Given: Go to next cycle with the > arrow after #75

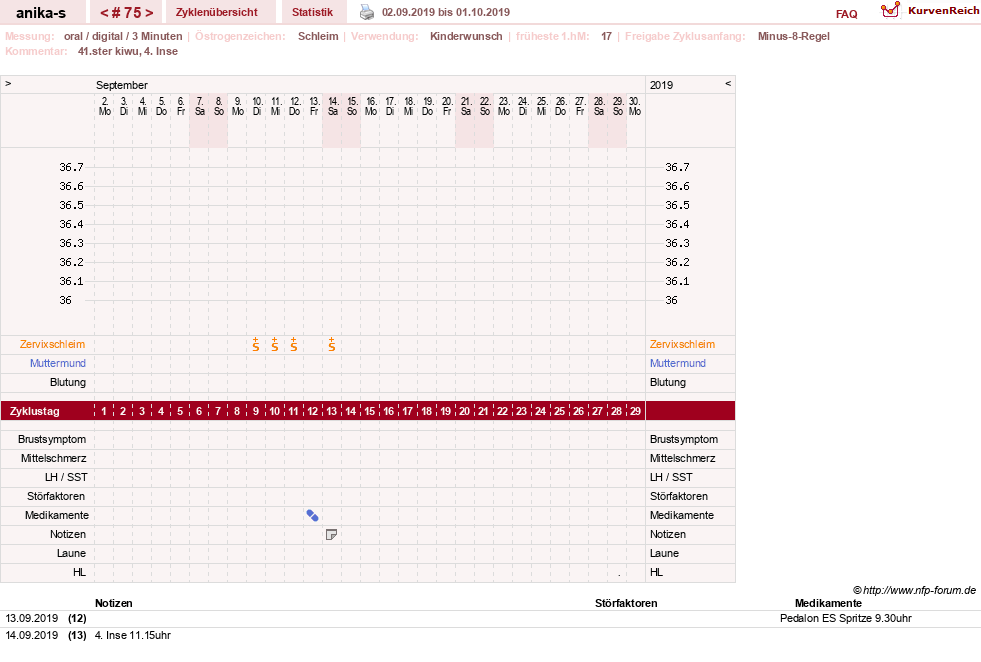Looking at the screenshot, I should [149, 13].
